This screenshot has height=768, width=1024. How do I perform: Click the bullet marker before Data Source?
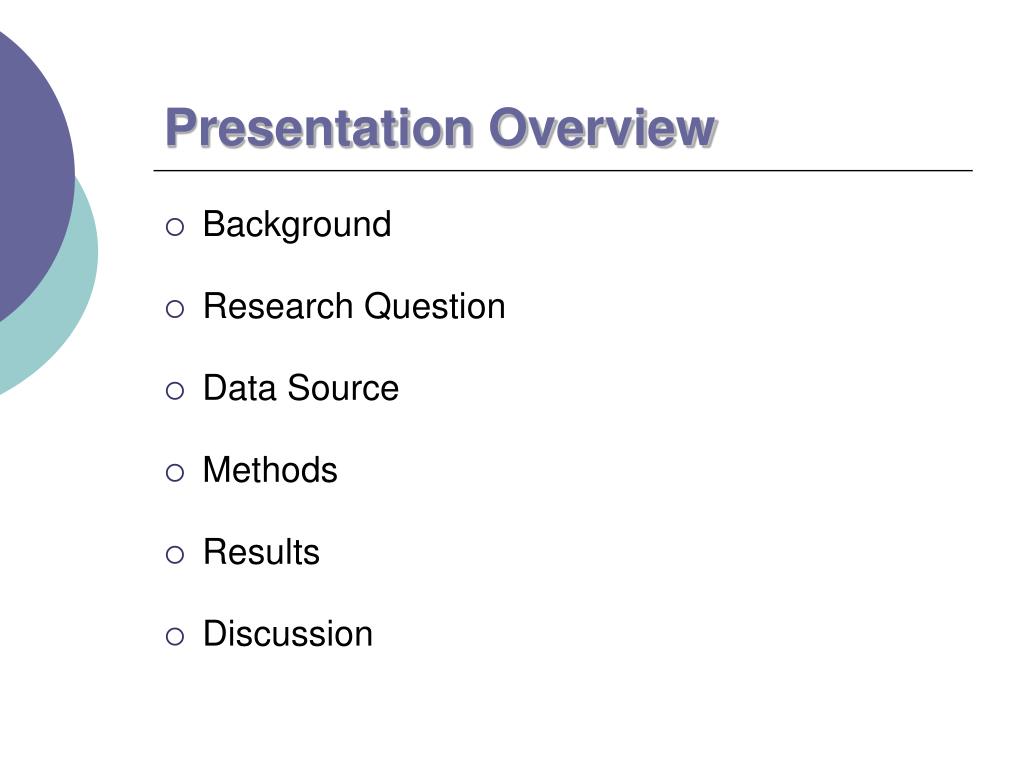pos(175,391)
